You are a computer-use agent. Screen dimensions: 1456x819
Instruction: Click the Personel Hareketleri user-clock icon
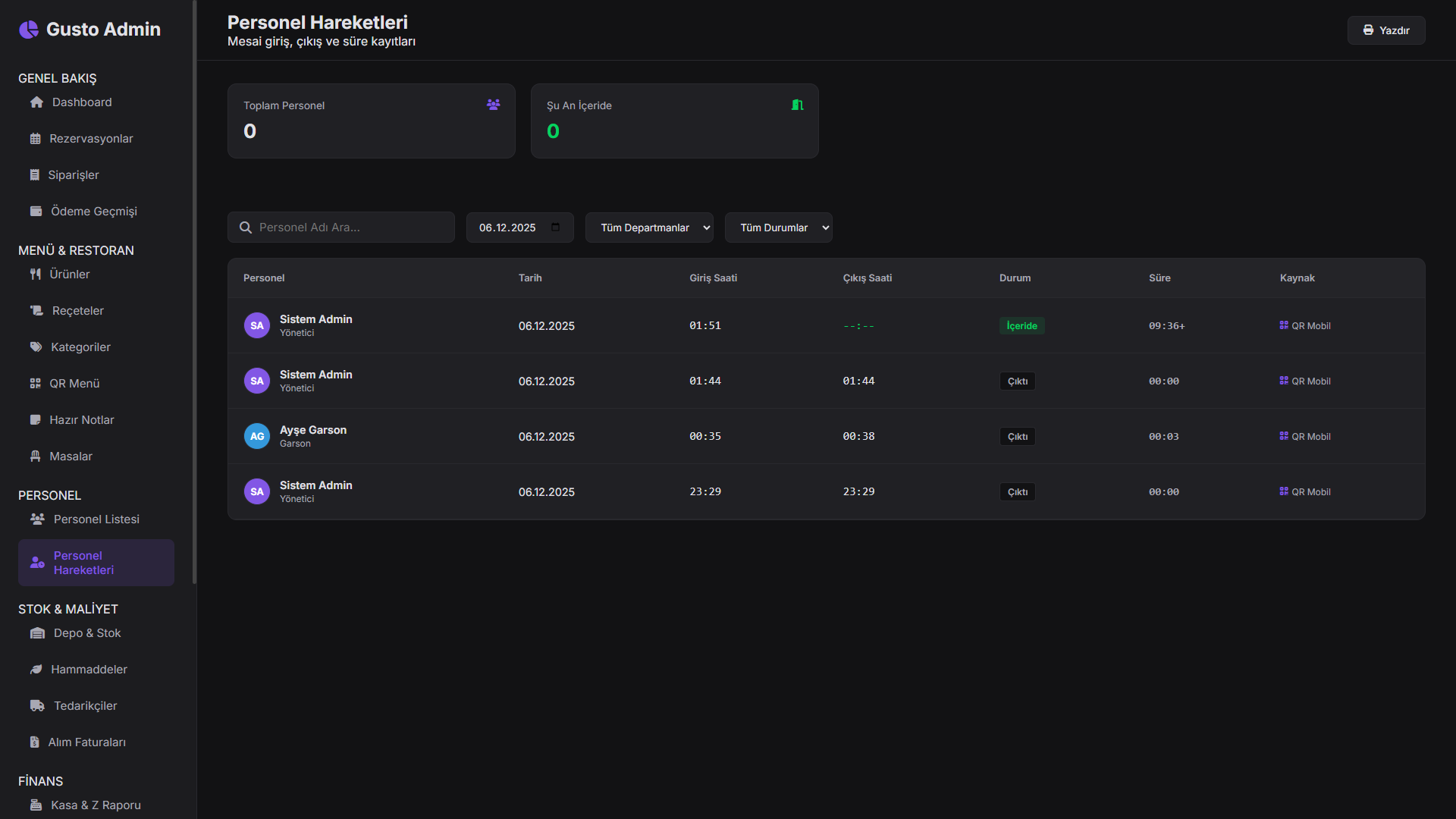(x=37, y=563)
